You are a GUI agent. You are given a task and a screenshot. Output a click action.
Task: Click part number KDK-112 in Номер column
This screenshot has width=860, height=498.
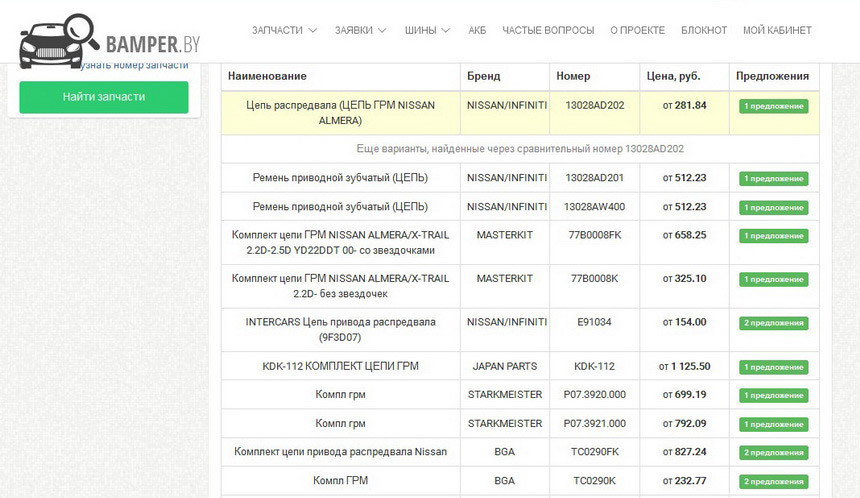(x=595, y=366)
